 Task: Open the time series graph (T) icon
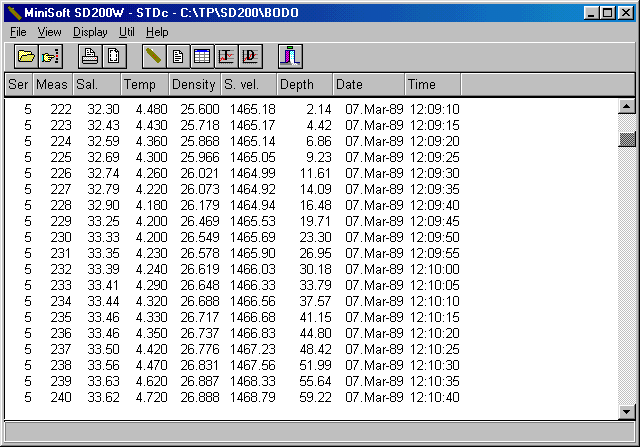click(x=226, y=56)
